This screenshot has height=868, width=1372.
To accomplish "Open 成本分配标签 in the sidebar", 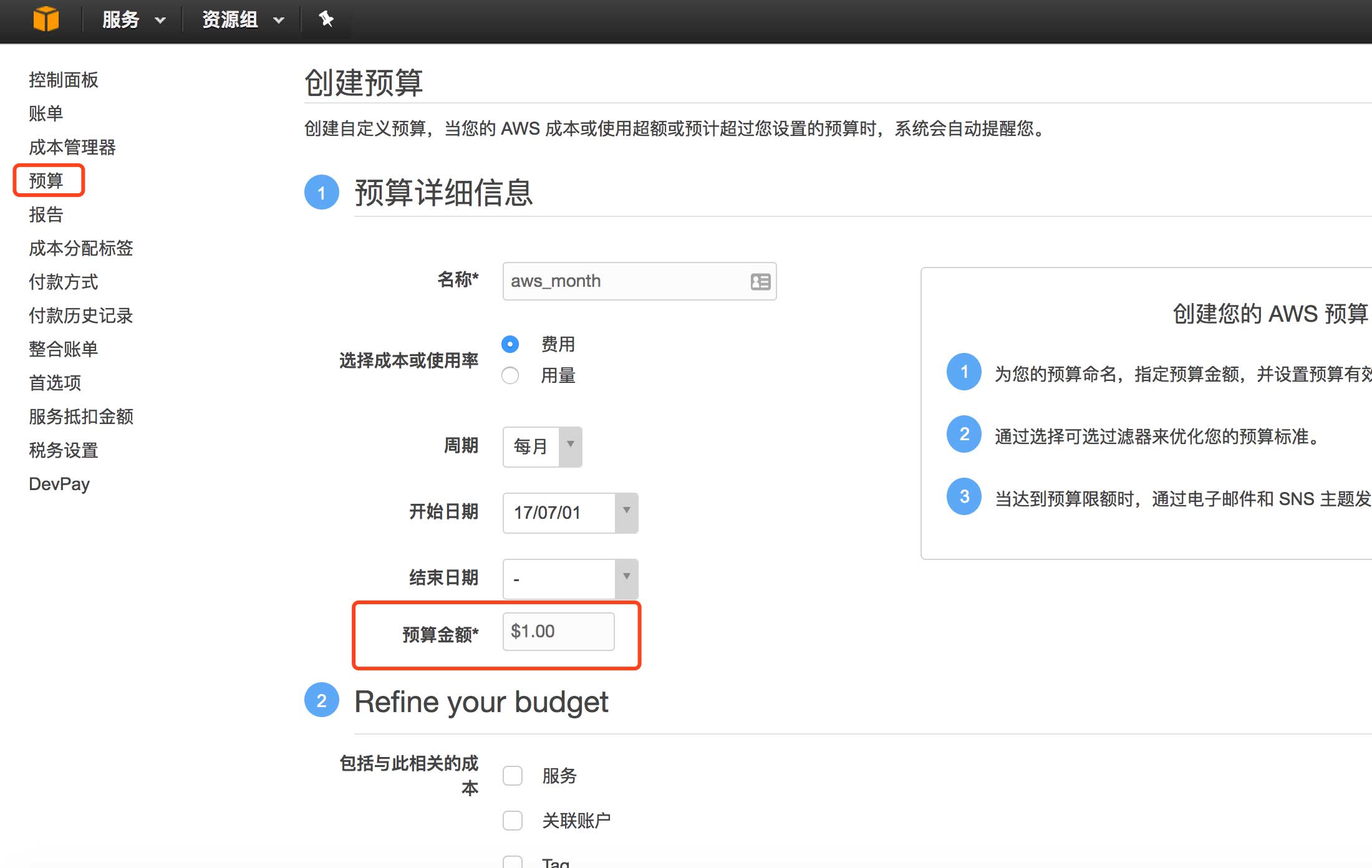I will (81, 248).
